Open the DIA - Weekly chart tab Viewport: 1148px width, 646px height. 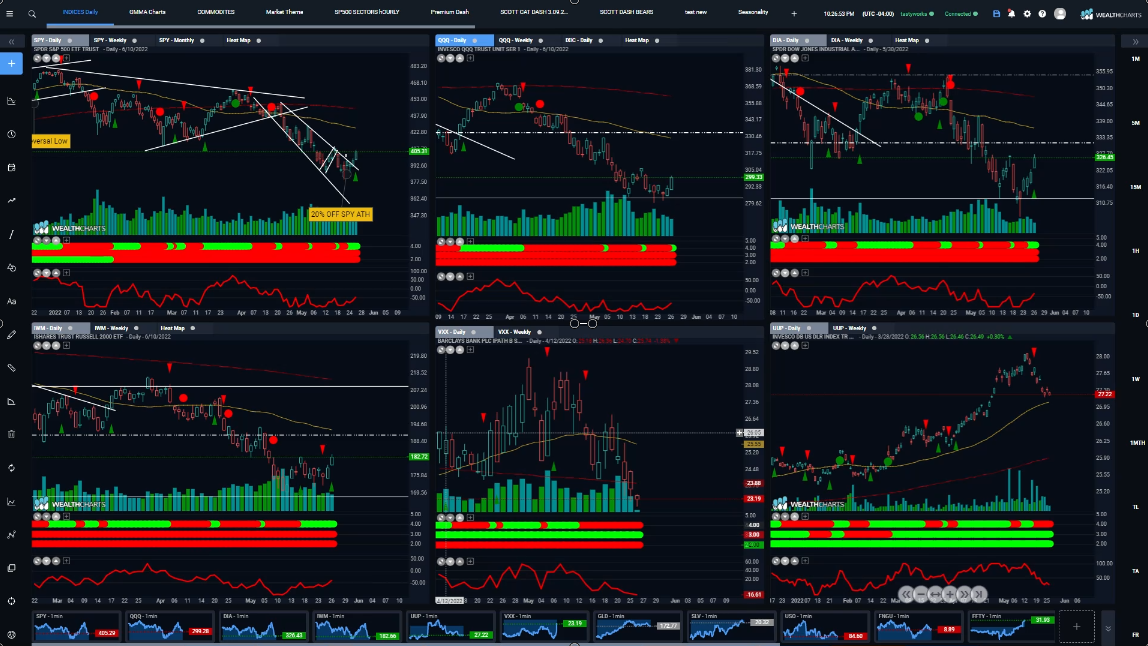(846, 41)
